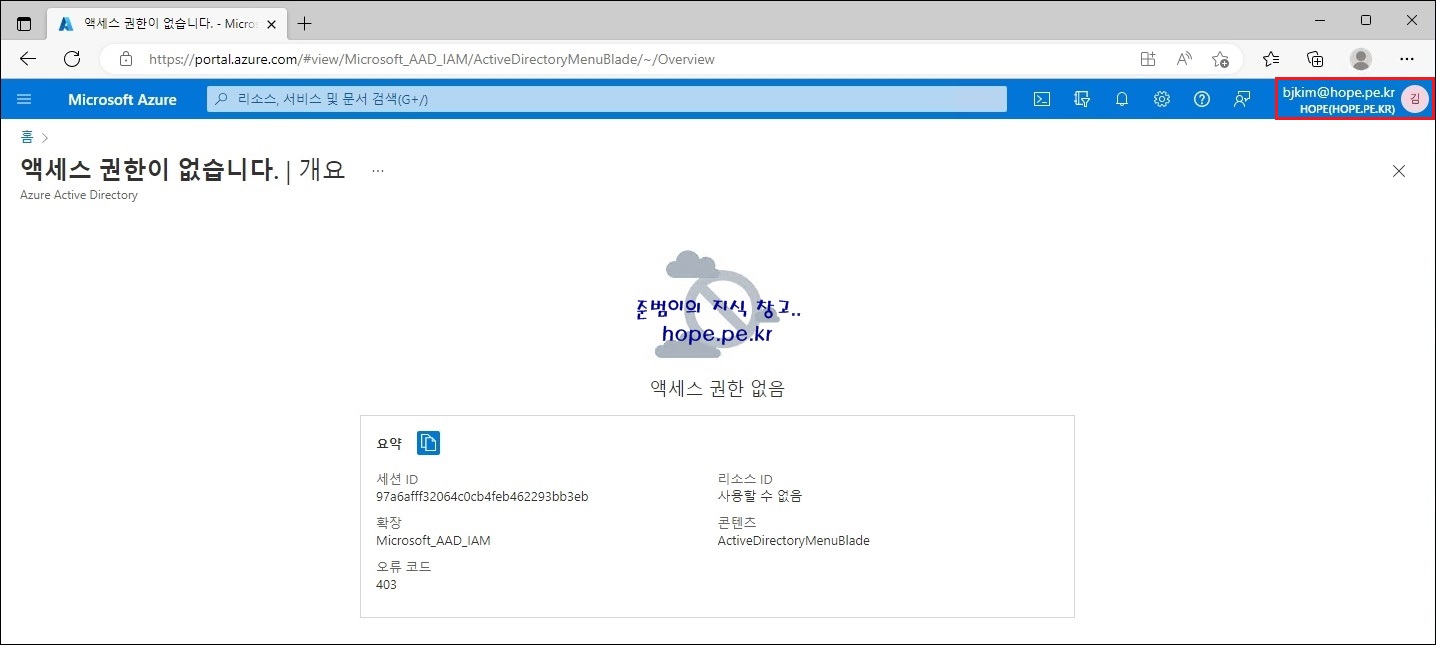Open the app available icon in address bar

tap(1148, 59)
